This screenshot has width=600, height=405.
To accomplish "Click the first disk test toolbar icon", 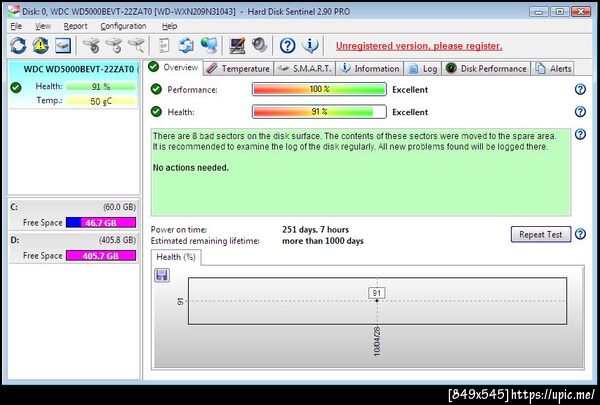I will pyautogui.click(x=91, y=46).
